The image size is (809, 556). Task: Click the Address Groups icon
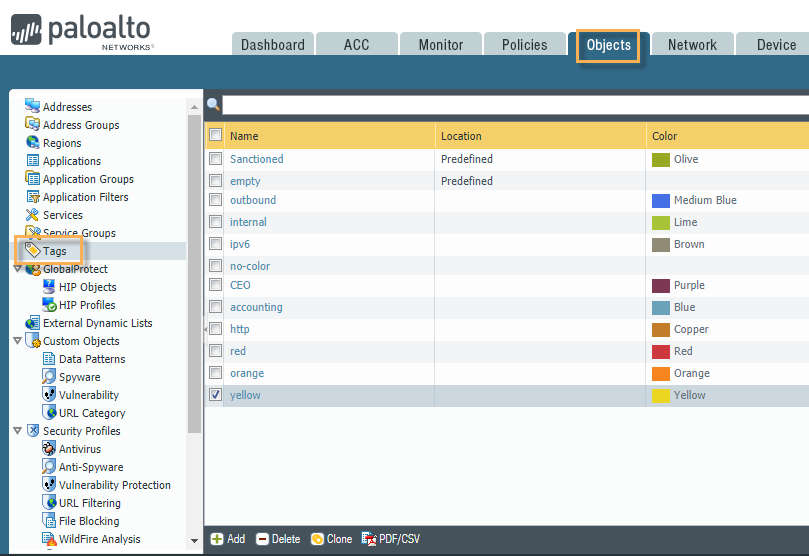pyautogui.click(x=33, y=124)
